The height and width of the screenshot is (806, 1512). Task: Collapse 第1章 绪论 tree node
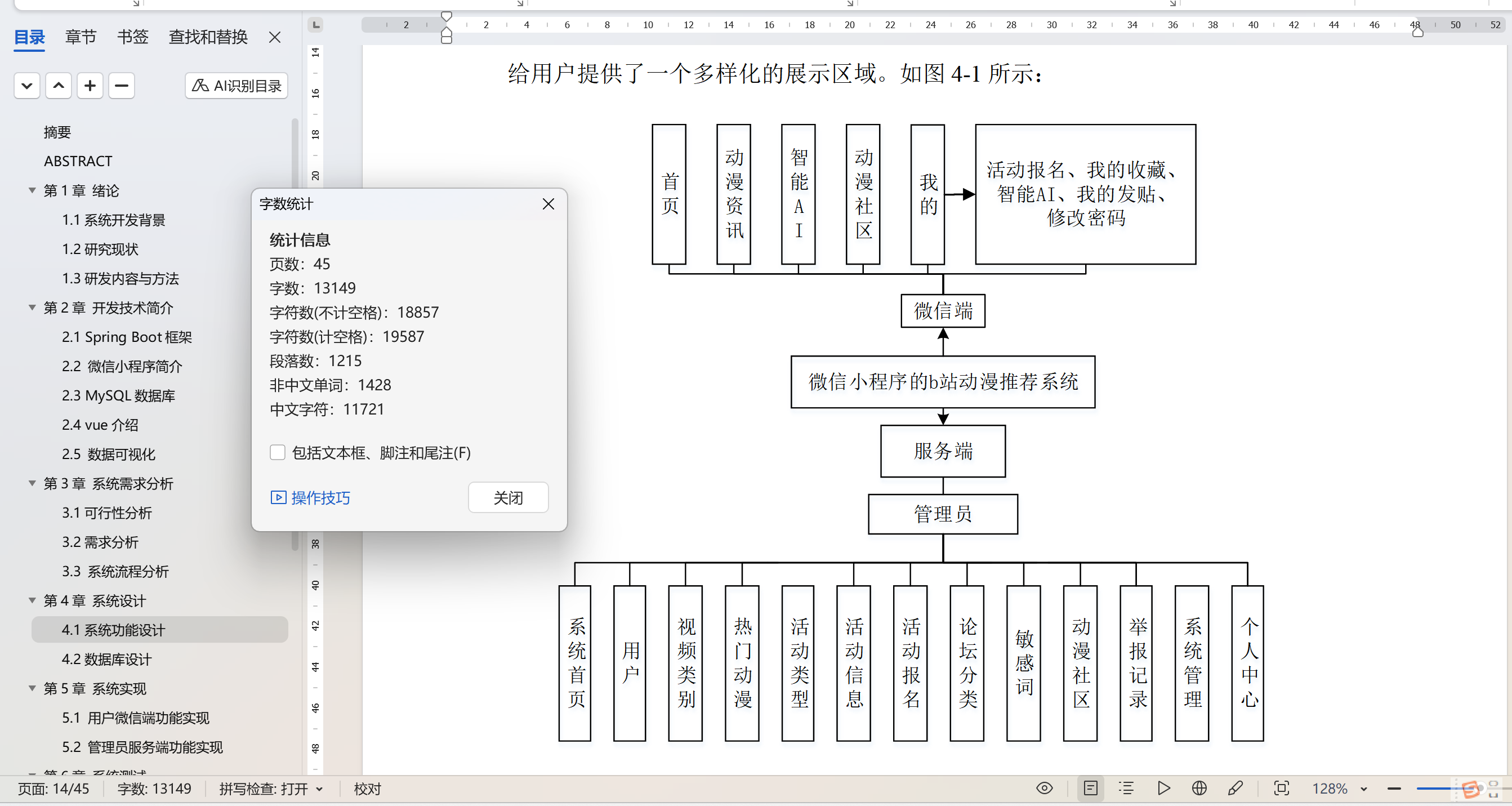coord(32,190)
